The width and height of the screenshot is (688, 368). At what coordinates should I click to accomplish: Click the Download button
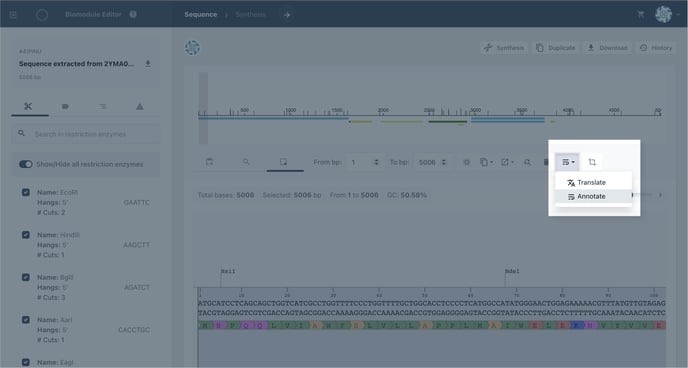pyautogui.click(x=608, y=48)
